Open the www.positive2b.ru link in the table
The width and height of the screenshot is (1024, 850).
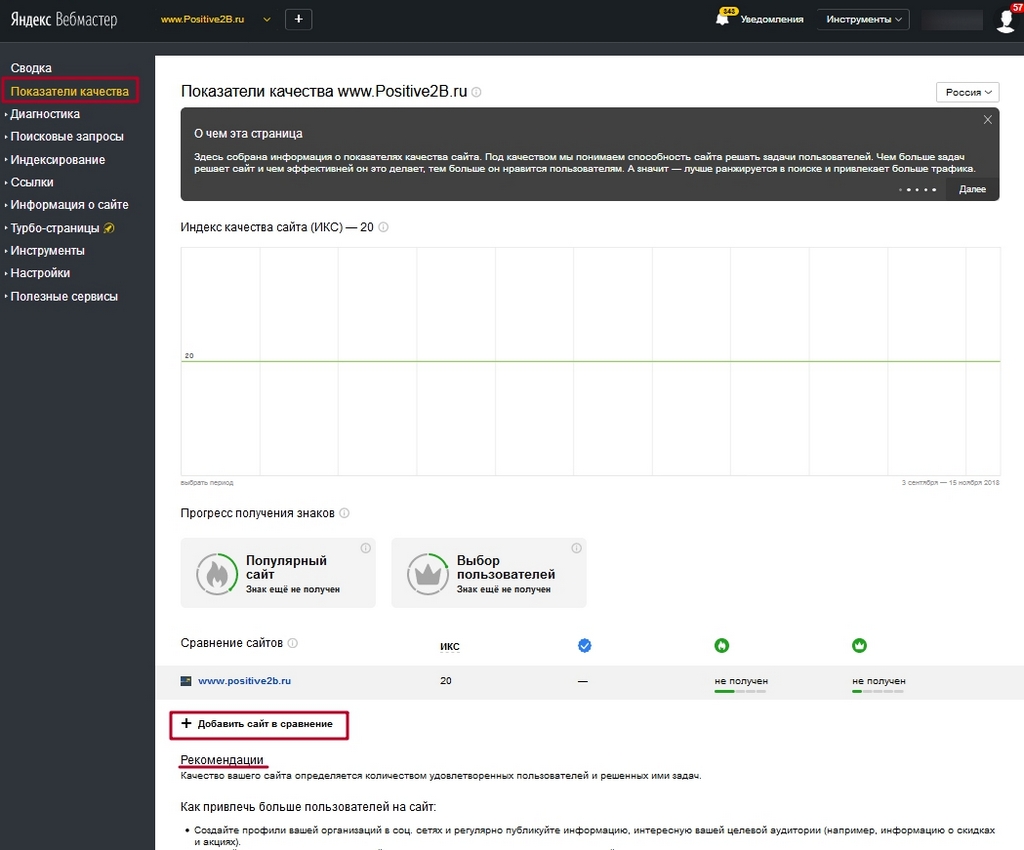(244, 681)
